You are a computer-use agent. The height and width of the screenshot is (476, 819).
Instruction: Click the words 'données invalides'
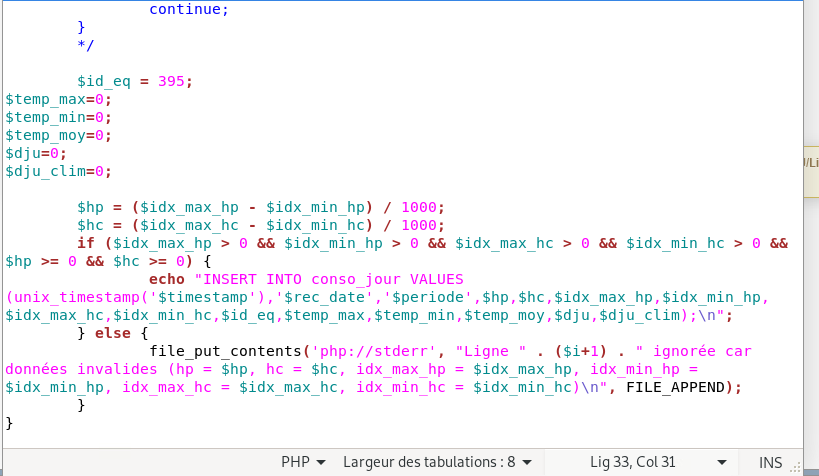pyautogui.click(x=81, y=369)
